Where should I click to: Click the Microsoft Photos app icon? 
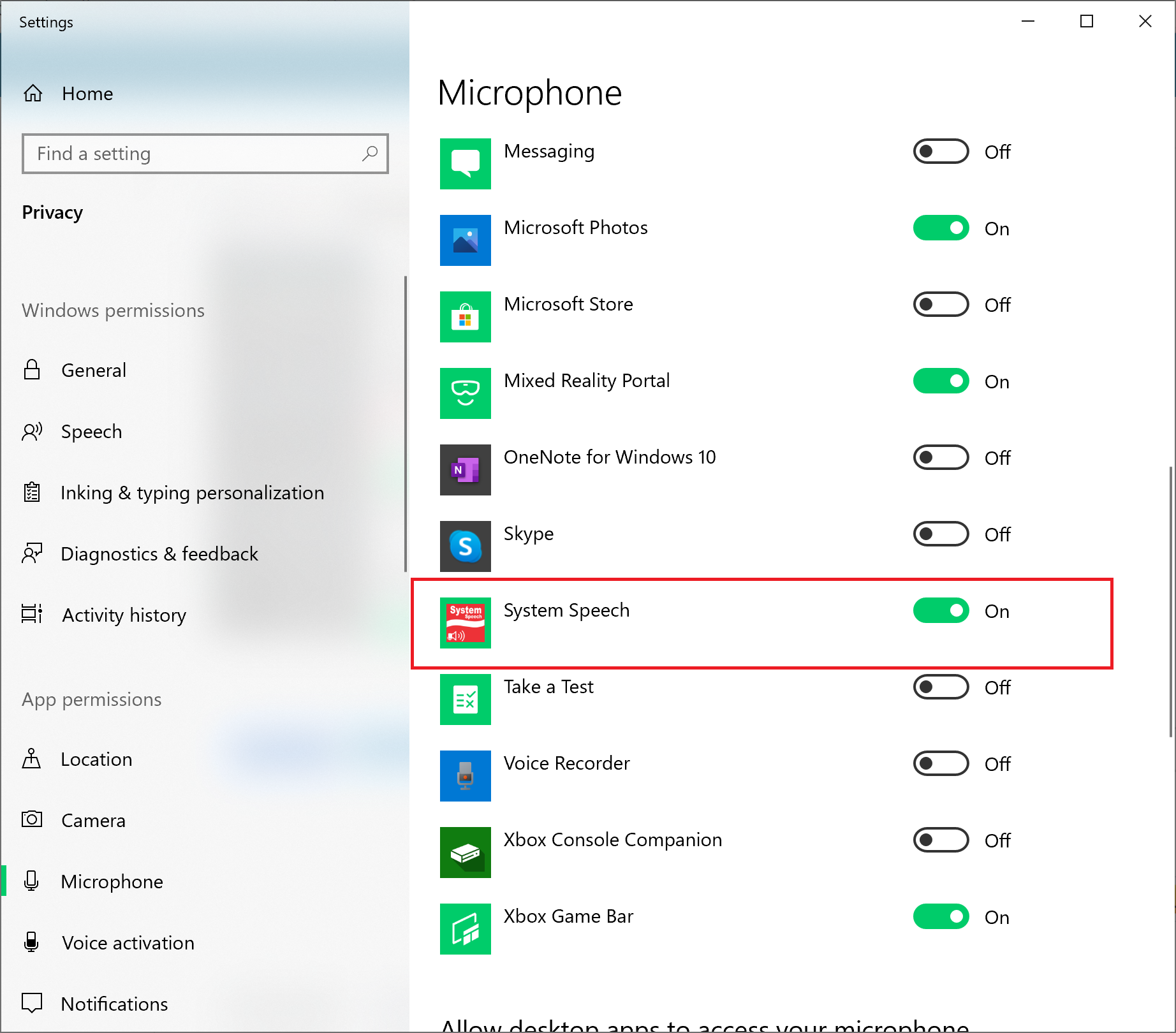466,240
